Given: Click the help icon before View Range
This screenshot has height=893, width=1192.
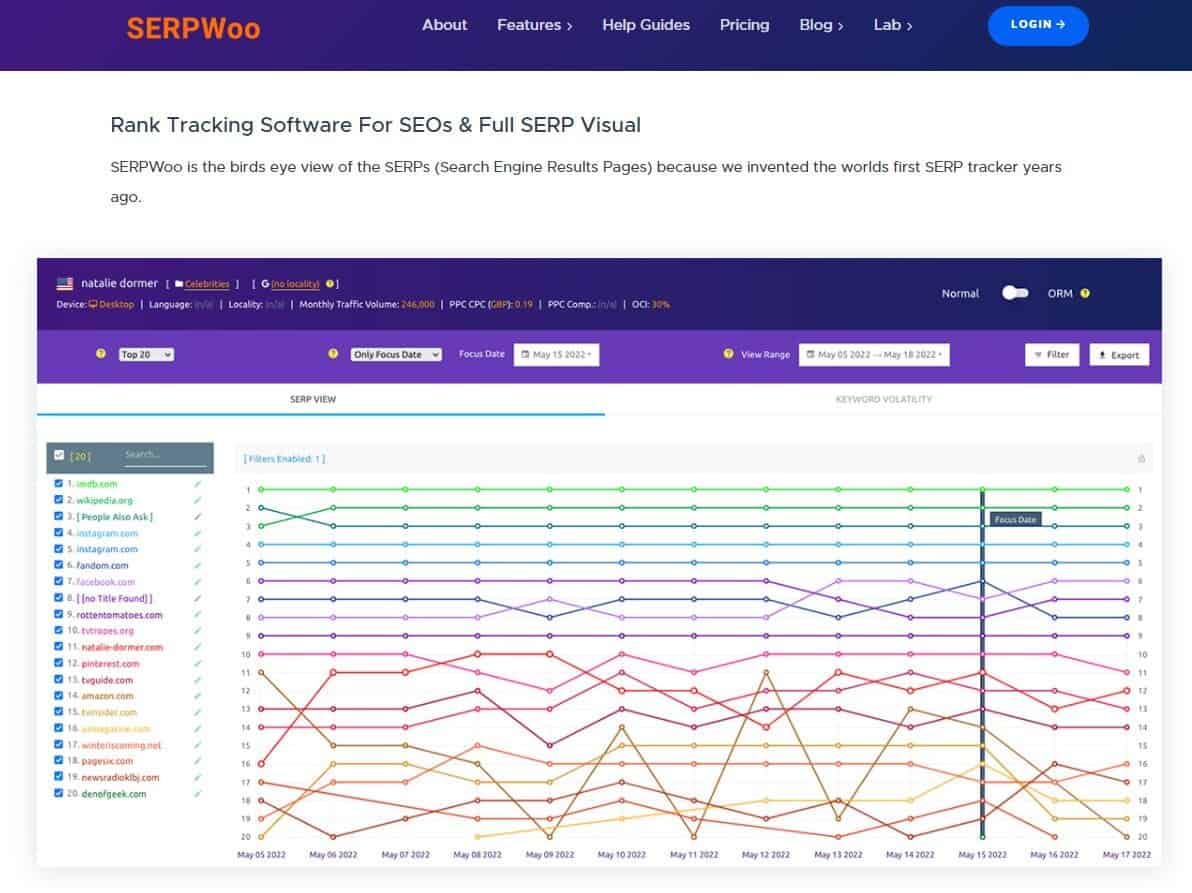Looking at the screenshot, I should (x=728, y=353).
